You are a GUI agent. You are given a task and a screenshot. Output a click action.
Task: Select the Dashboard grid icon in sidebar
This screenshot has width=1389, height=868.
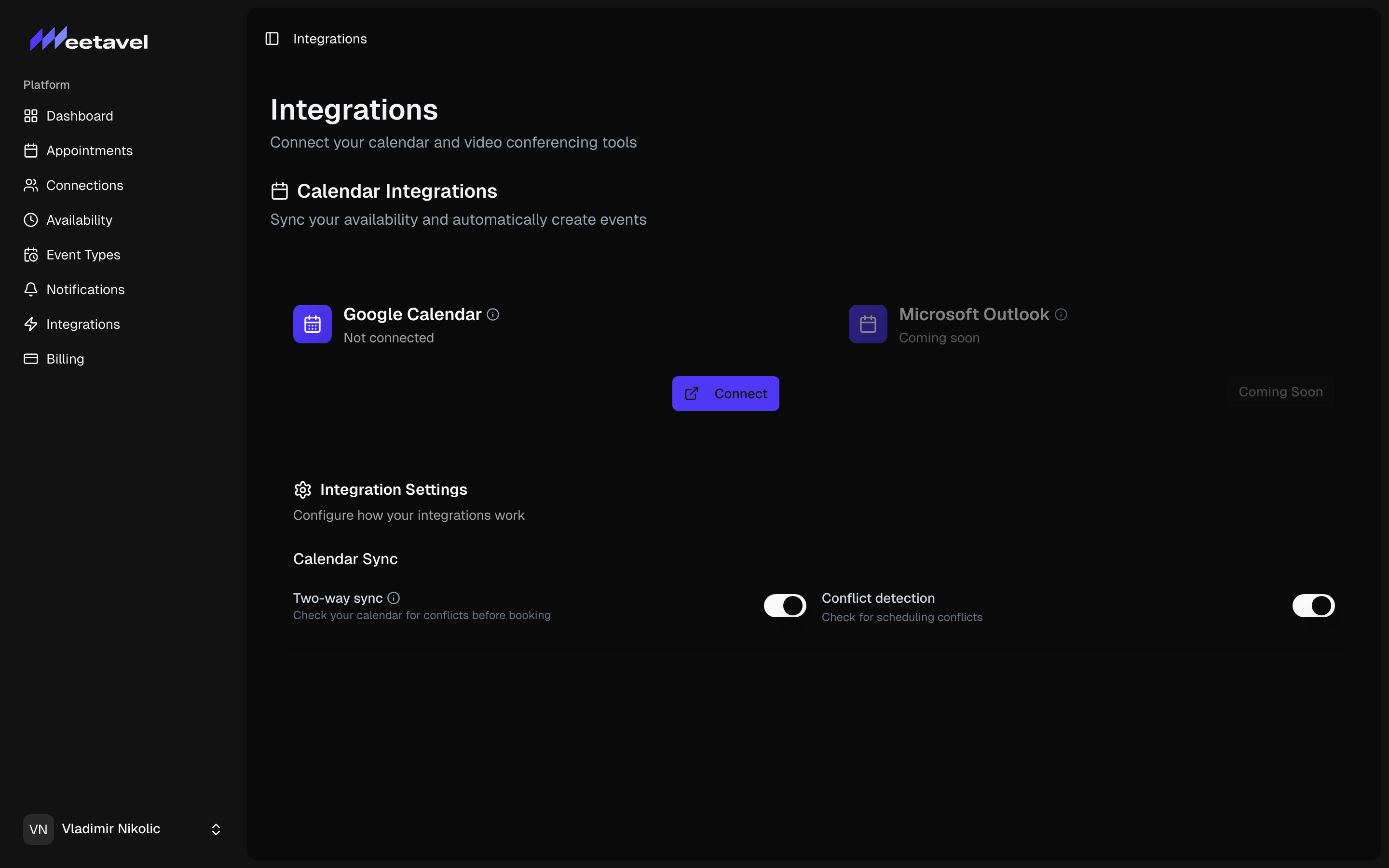[x=31, y=115]
